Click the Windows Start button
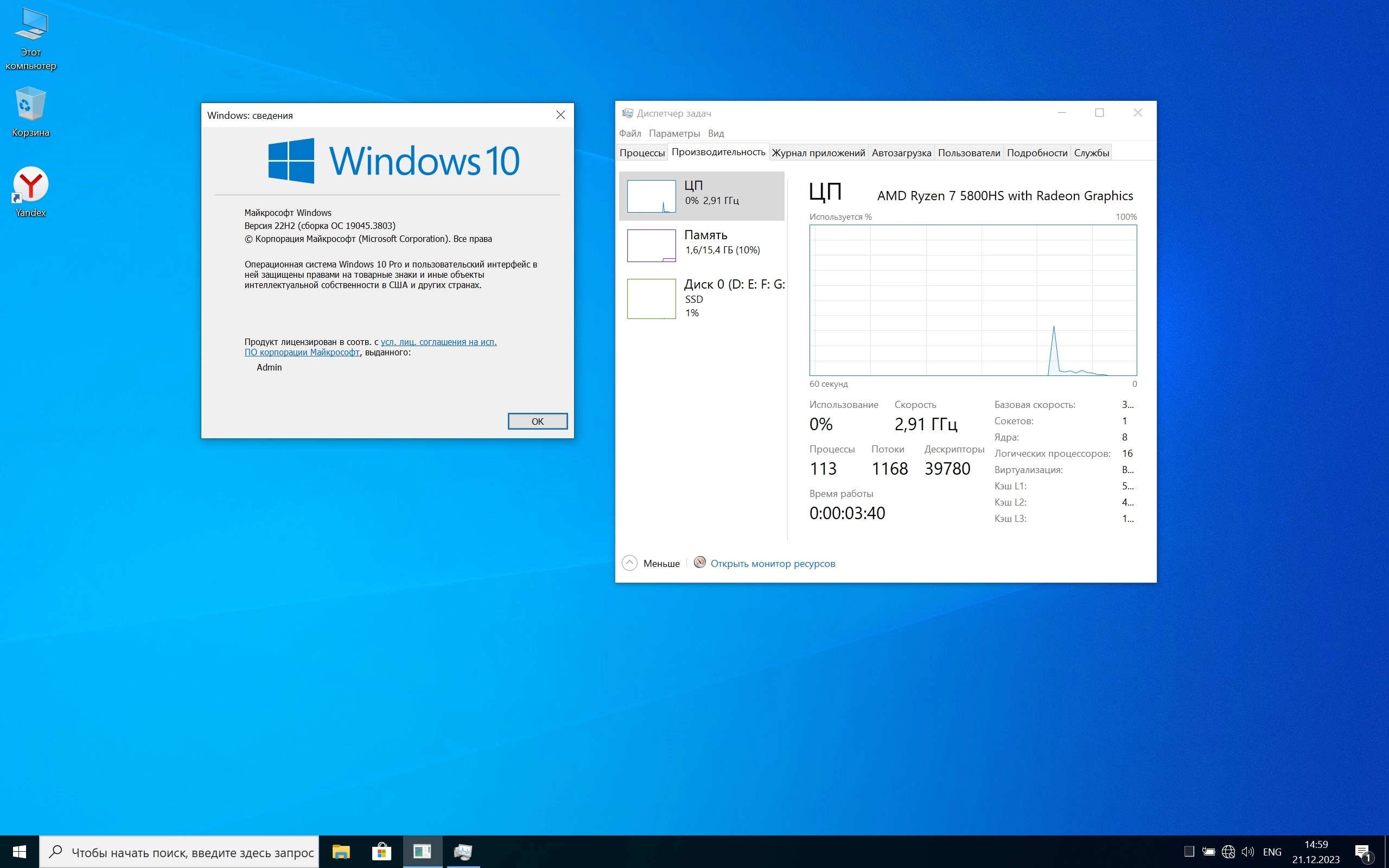 click(19, 852)
